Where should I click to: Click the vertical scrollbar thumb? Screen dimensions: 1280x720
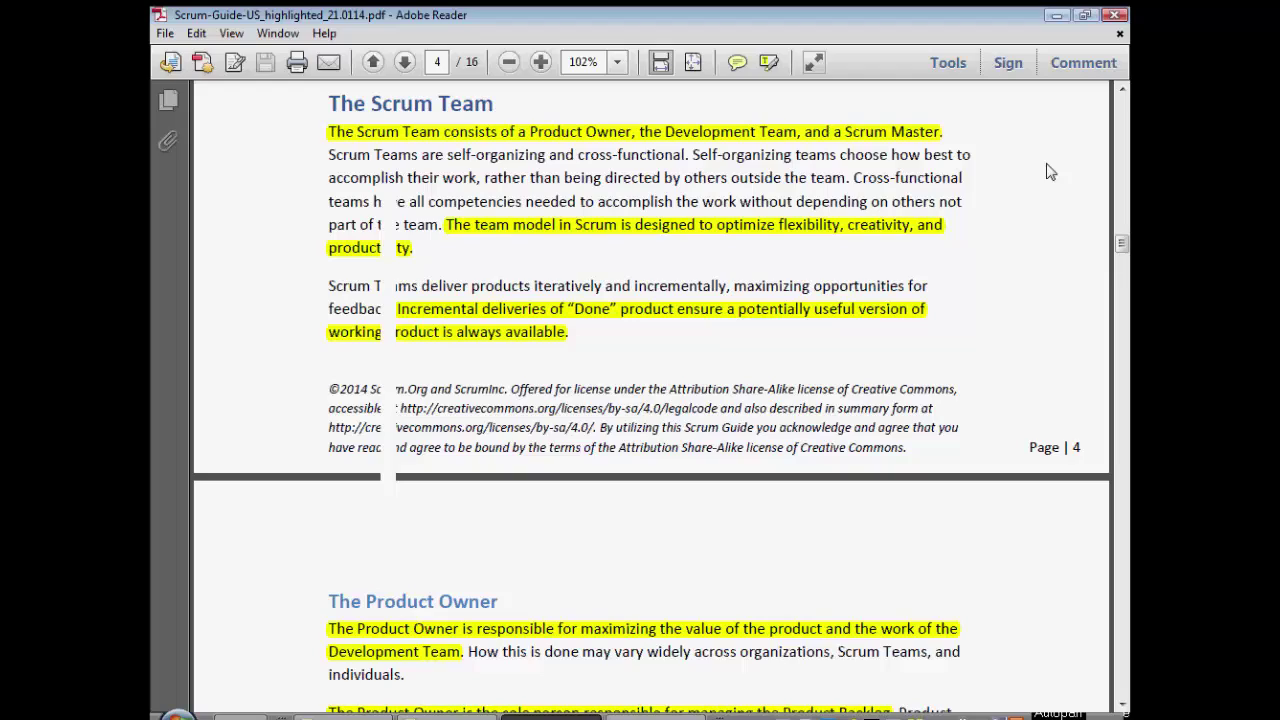point(1122,244)
